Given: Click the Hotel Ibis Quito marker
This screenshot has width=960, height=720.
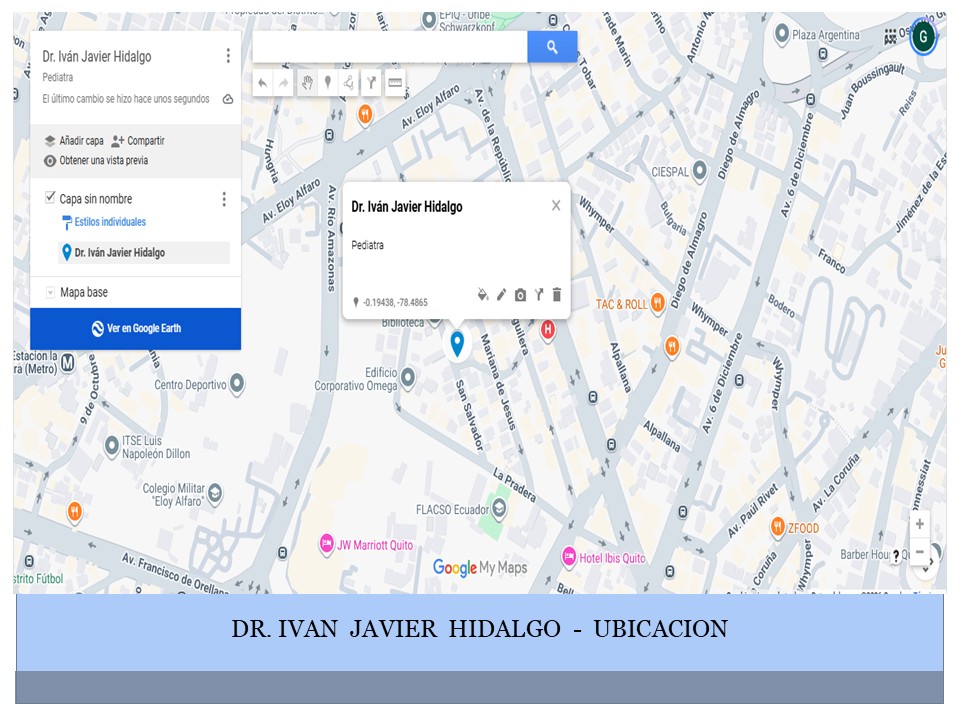Looking at the screenshot, I should 569,557.
